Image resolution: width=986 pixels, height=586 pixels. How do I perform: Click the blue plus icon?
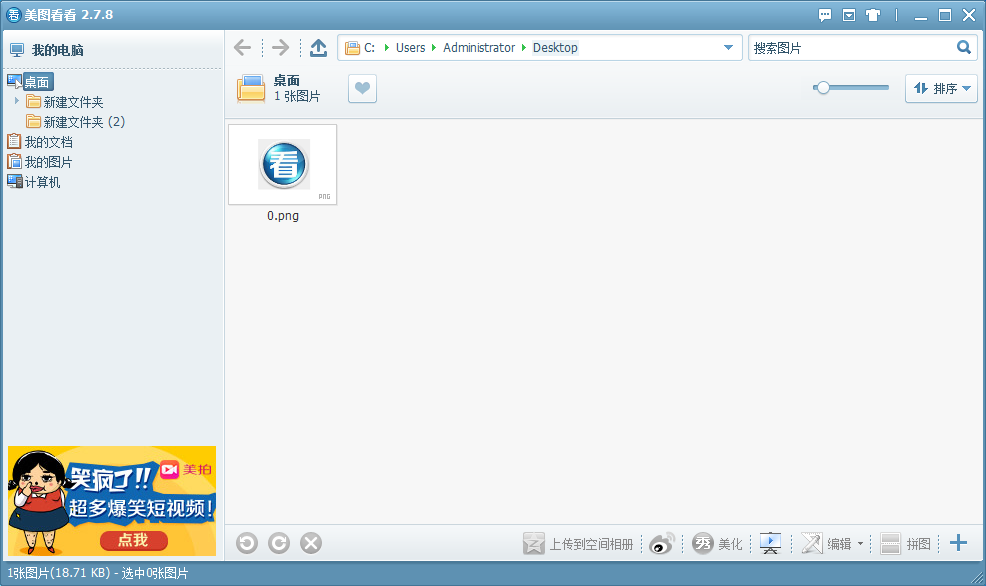[x=958, y=543]
